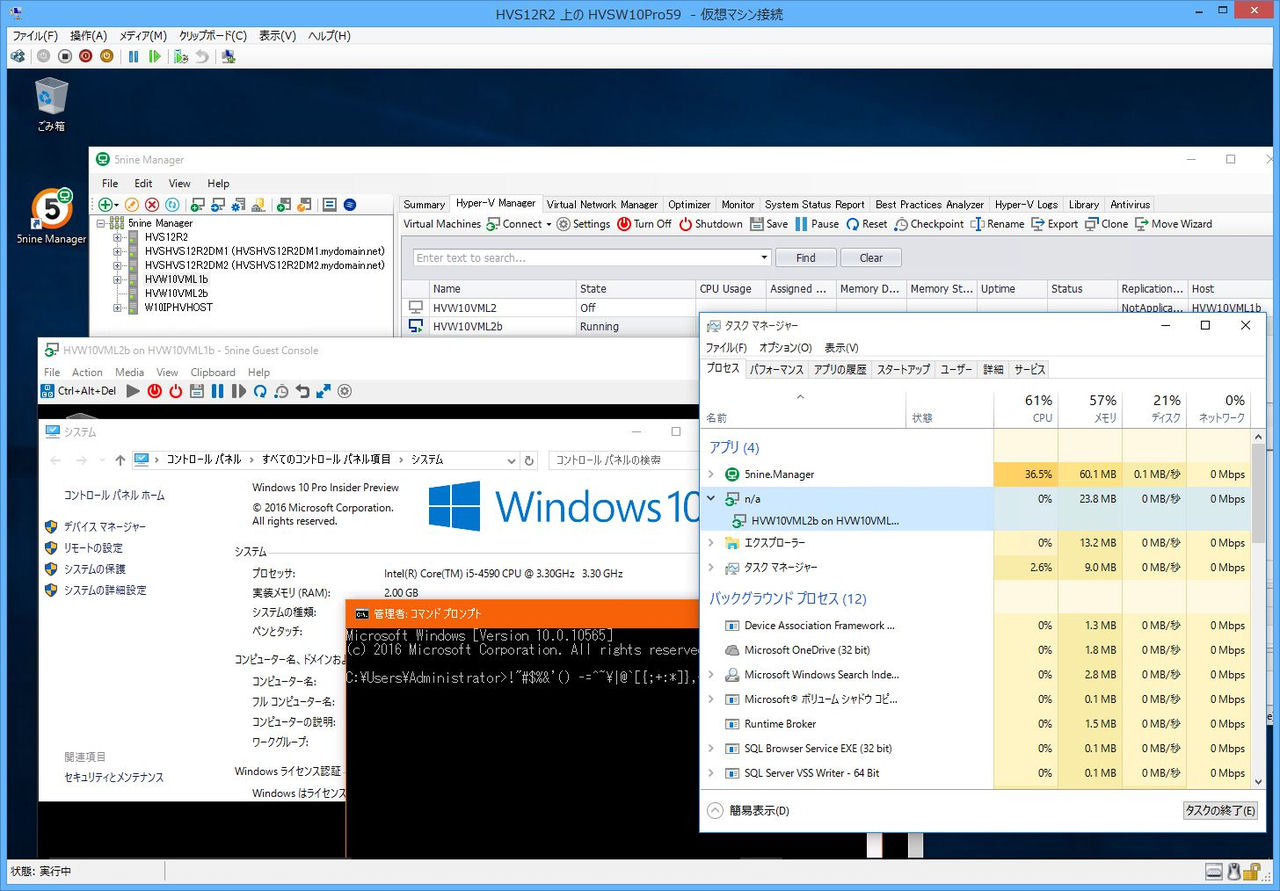
Task: Sort Task Manager by CPU column header
Action: click(x=1025, y=407)
